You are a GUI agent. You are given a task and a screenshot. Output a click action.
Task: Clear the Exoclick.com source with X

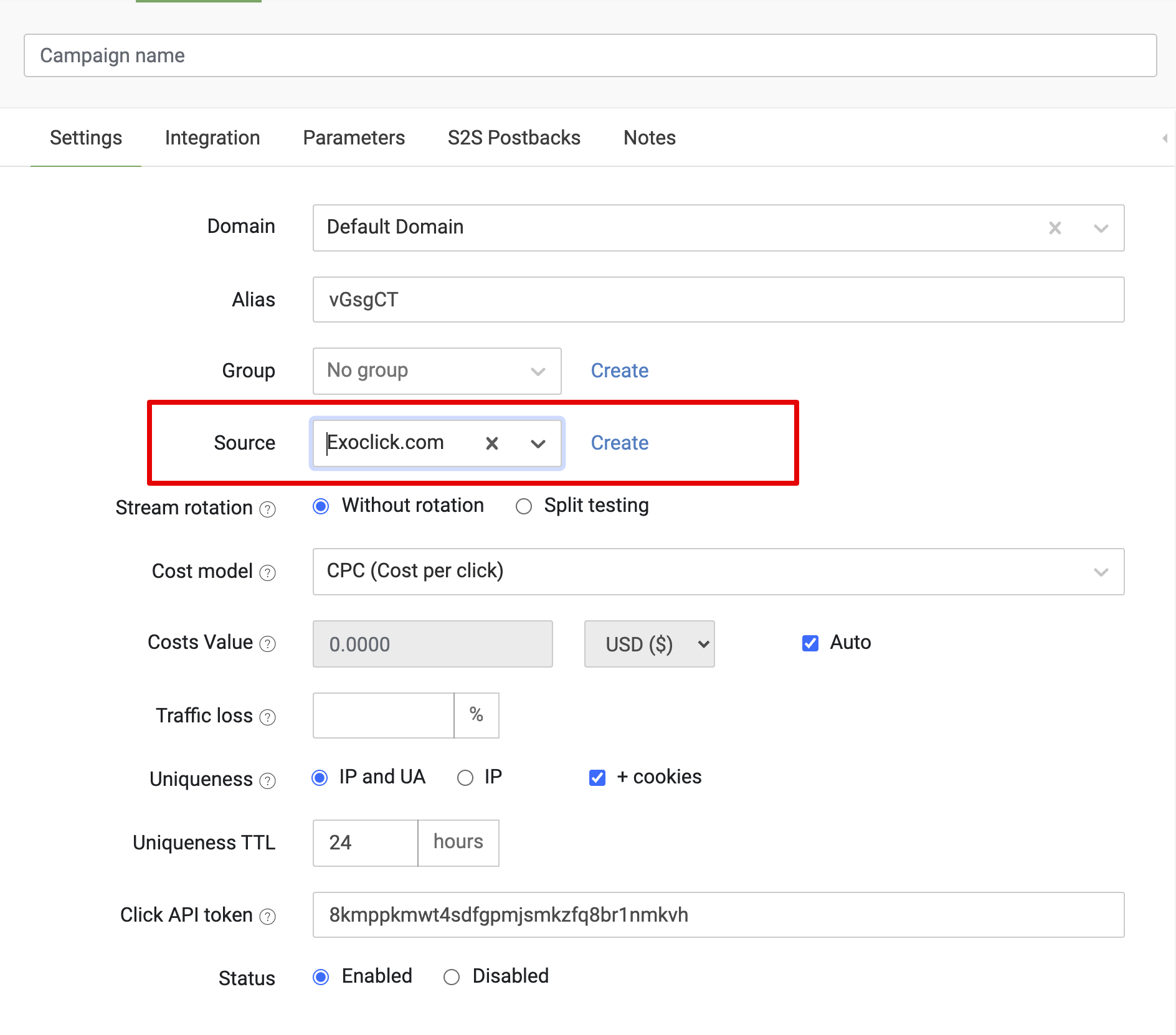[492, 443]
